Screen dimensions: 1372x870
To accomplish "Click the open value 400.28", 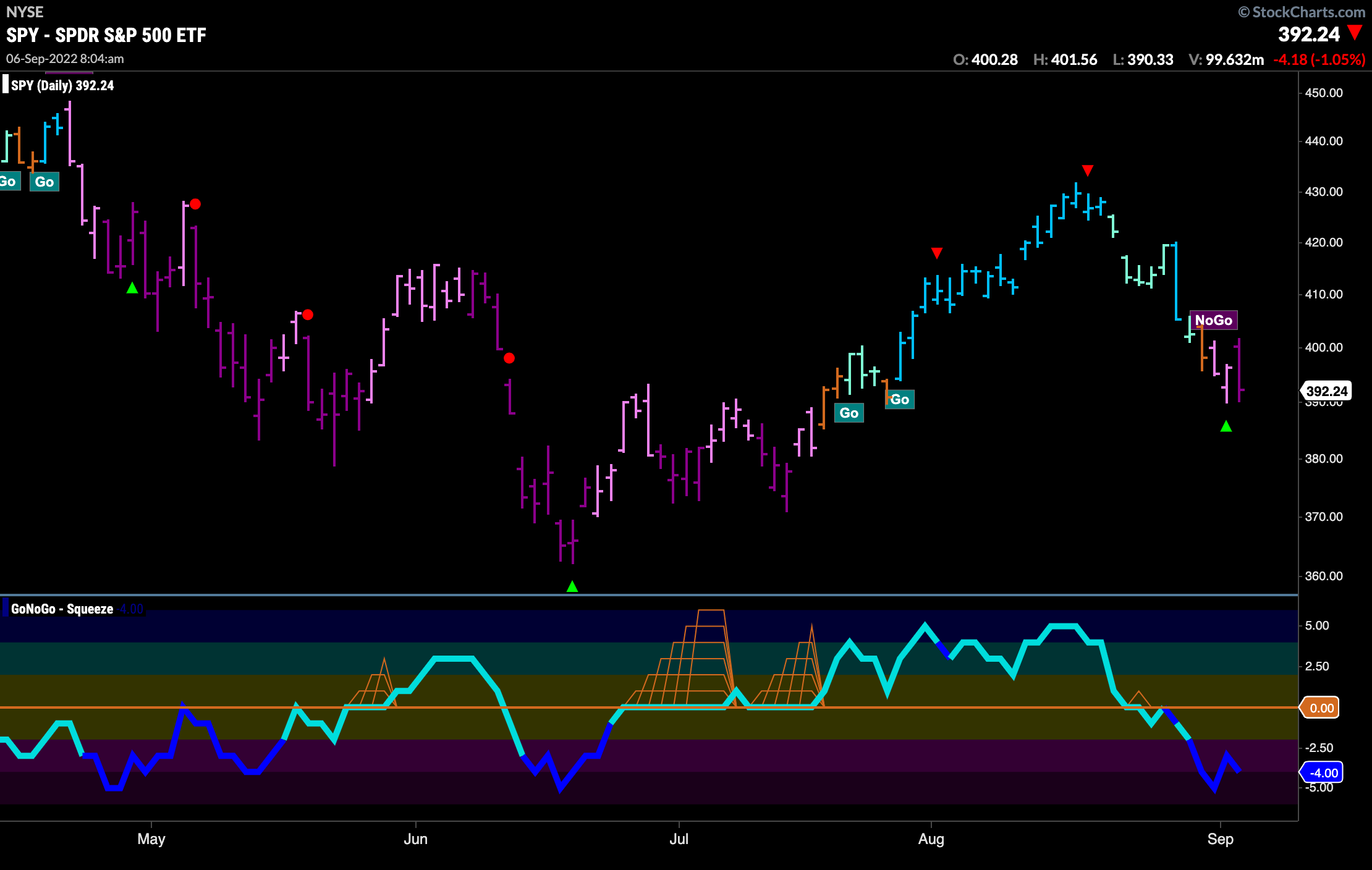I will point(995,60).
